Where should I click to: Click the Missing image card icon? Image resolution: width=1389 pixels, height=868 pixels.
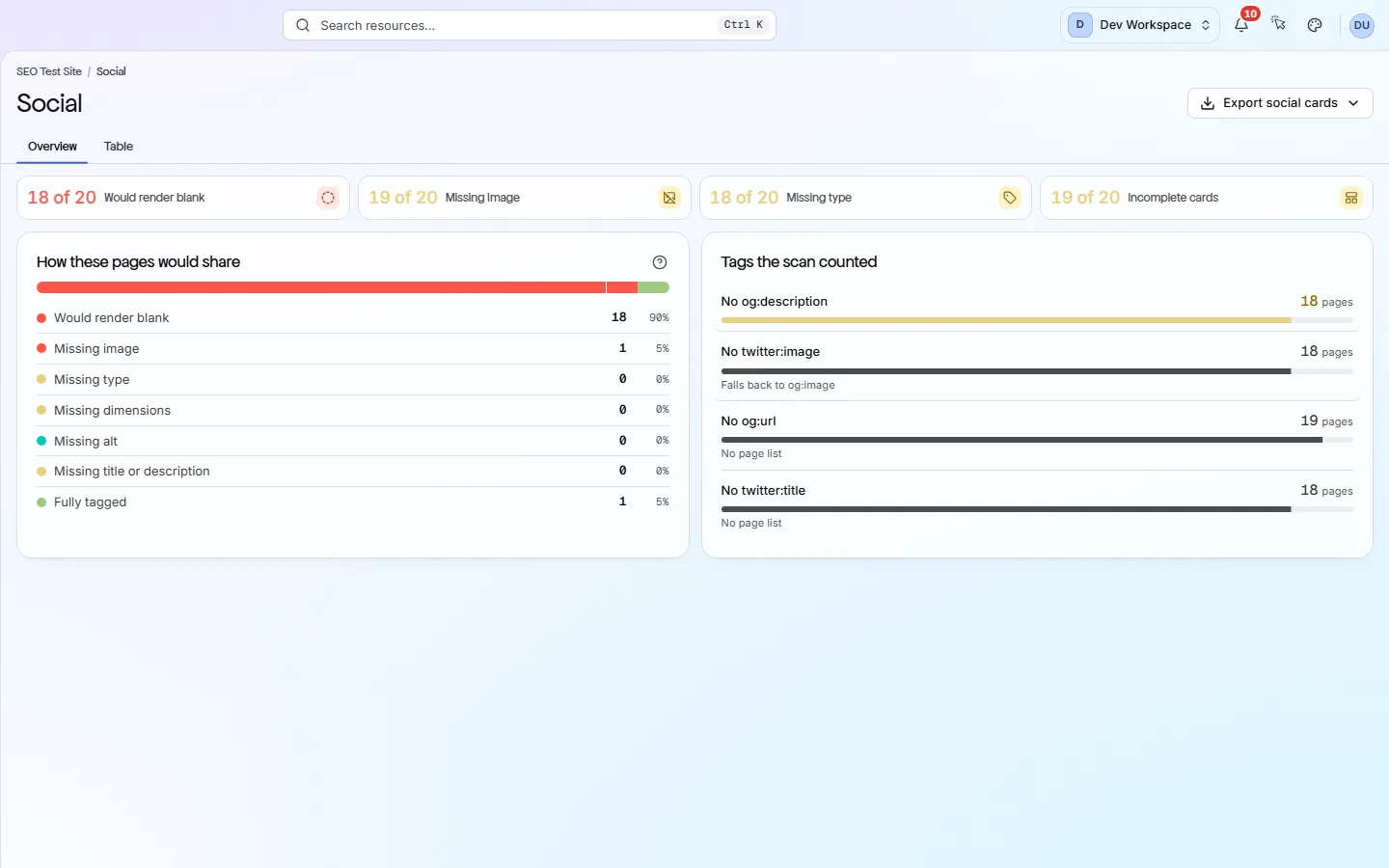(669, 198)
